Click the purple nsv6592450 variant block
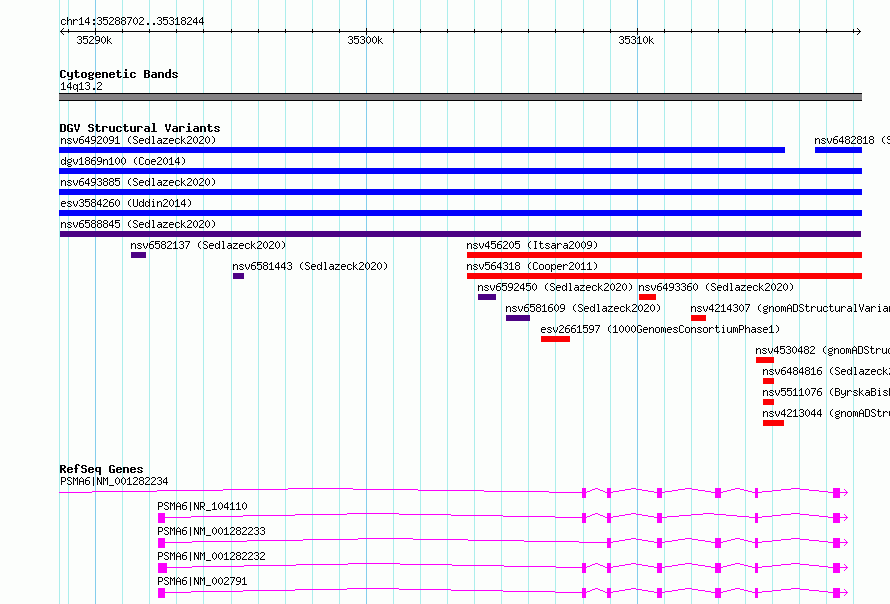The image size is (890, 604). pos(487,297)
